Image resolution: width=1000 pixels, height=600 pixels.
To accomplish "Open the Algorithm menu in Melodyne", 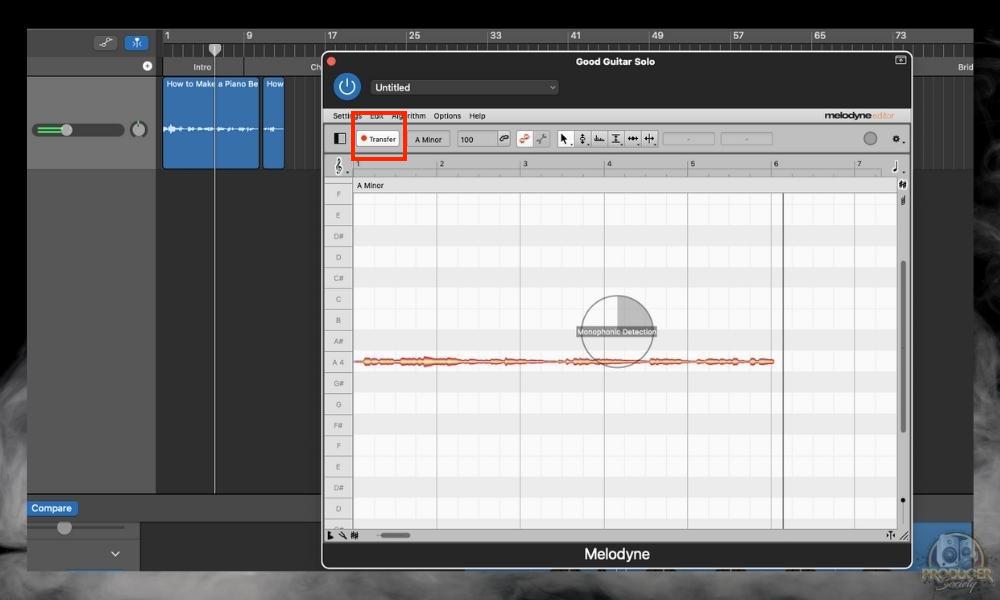I will coord(409,116).
